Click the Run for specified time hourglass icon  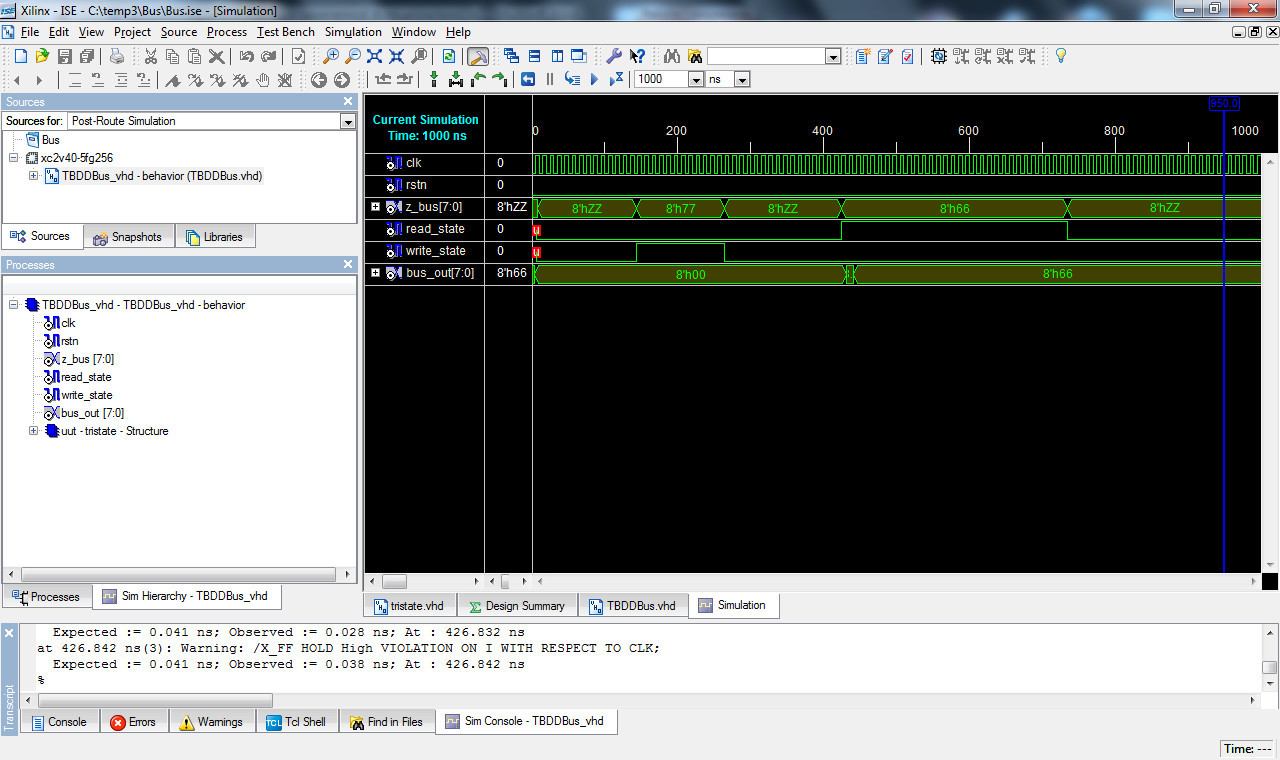tap(616, 79)
